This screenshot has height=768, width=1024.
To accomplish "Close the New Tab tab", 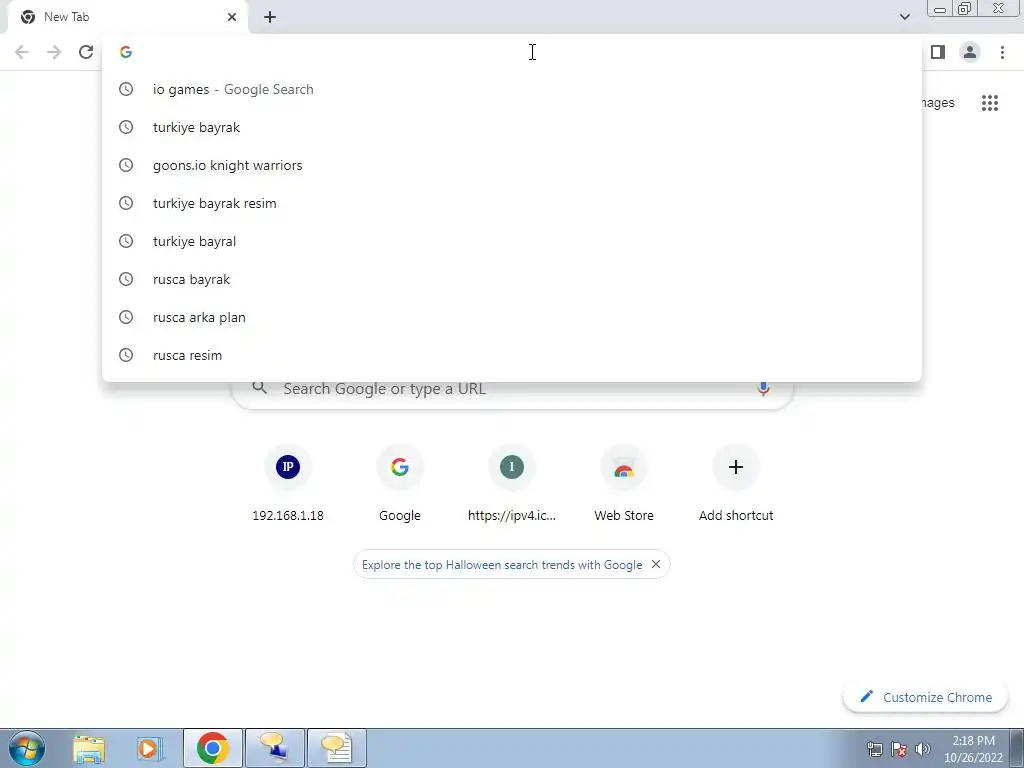I will click(x=232, y=17).
